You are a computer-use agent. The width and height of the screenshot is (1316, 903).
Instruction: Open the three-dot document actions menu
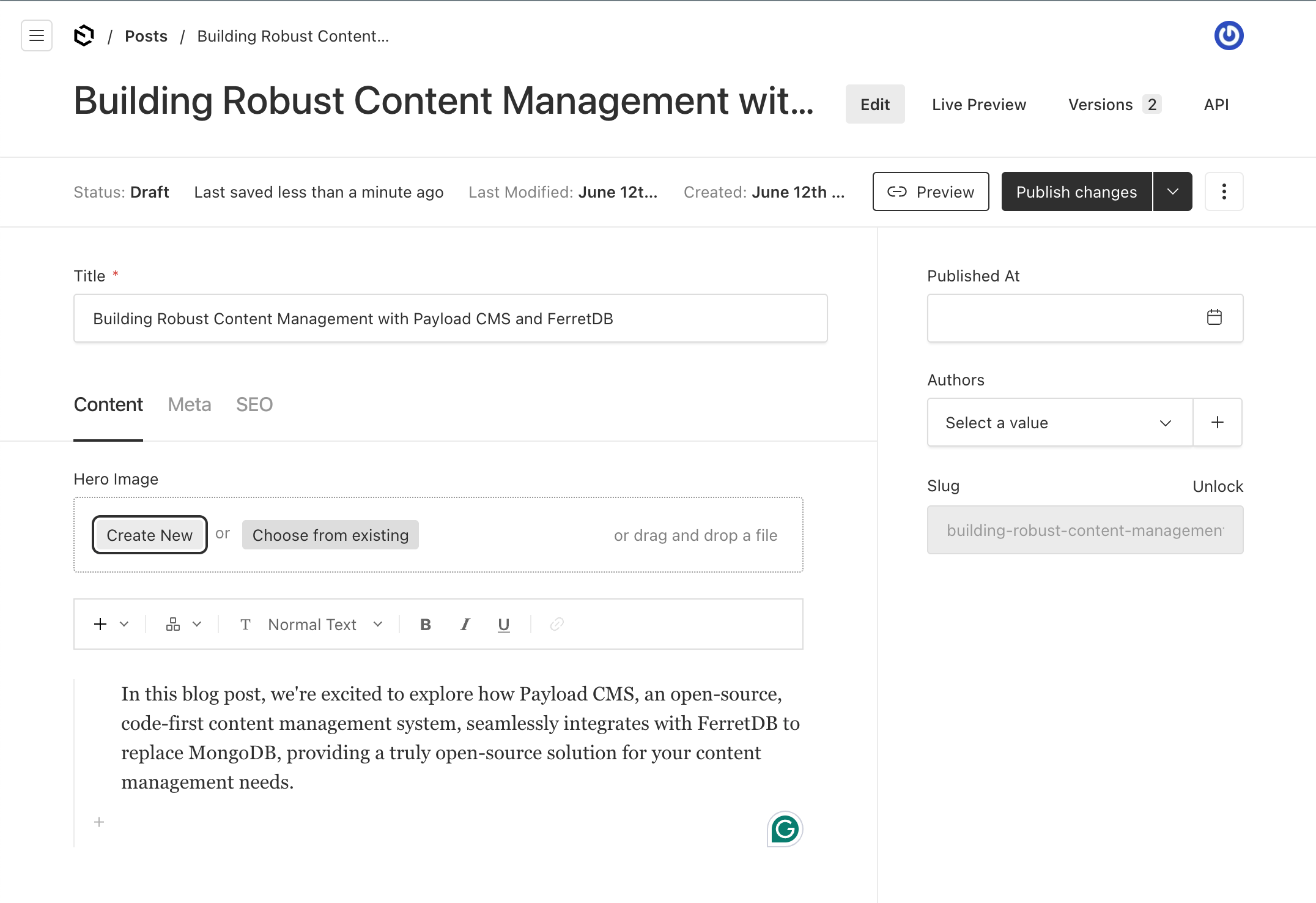(1224, 191)
